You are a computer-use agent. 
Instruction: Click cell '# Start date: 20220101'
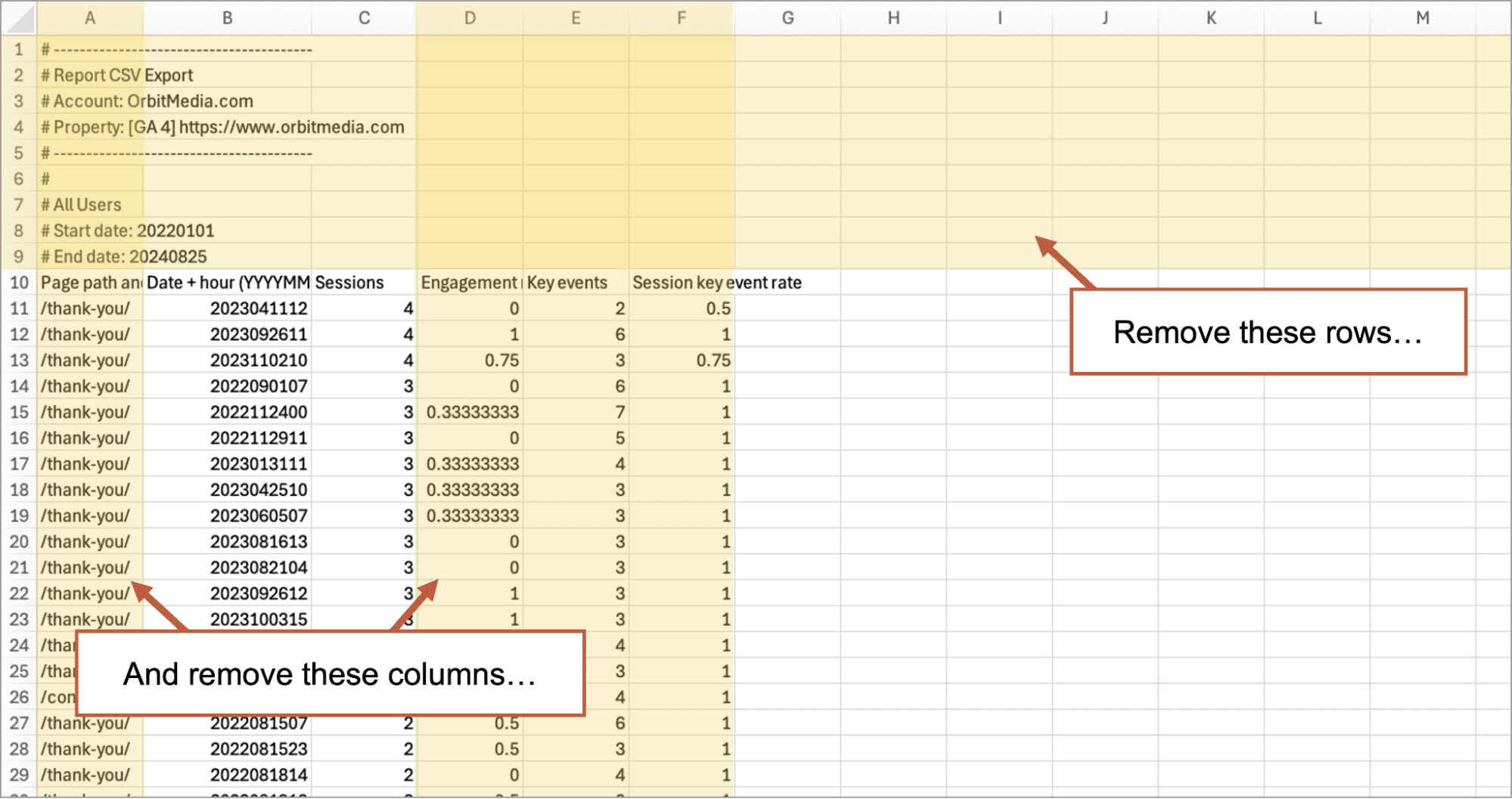(x=128, y=231)
